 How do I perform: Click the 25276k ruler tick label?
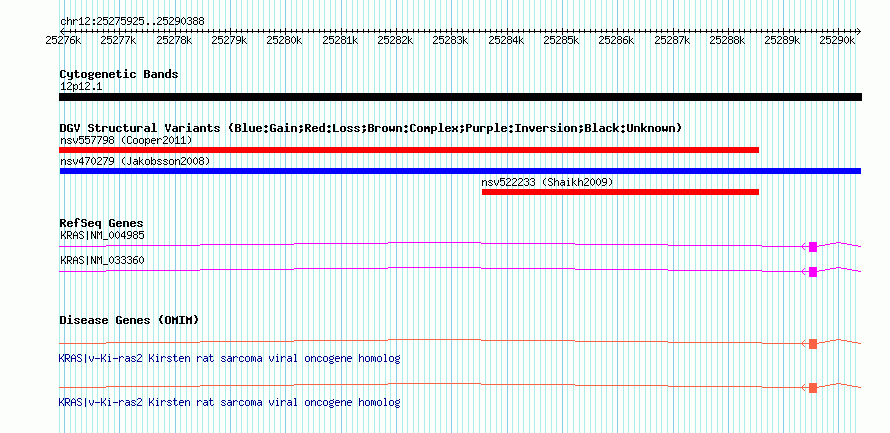(x=64, y=40)
